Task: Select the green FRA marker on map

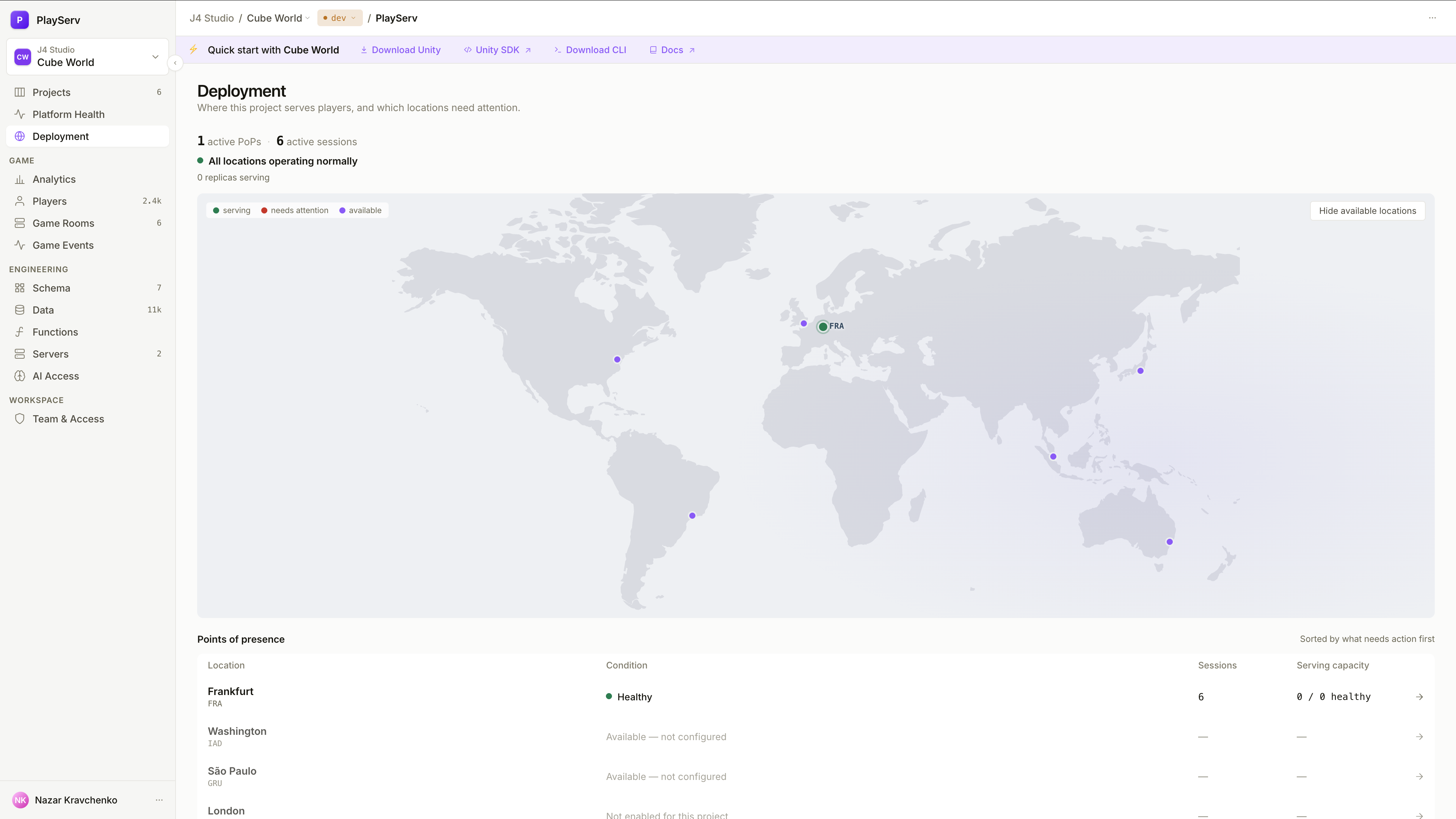Action: [x=823, y=327]
